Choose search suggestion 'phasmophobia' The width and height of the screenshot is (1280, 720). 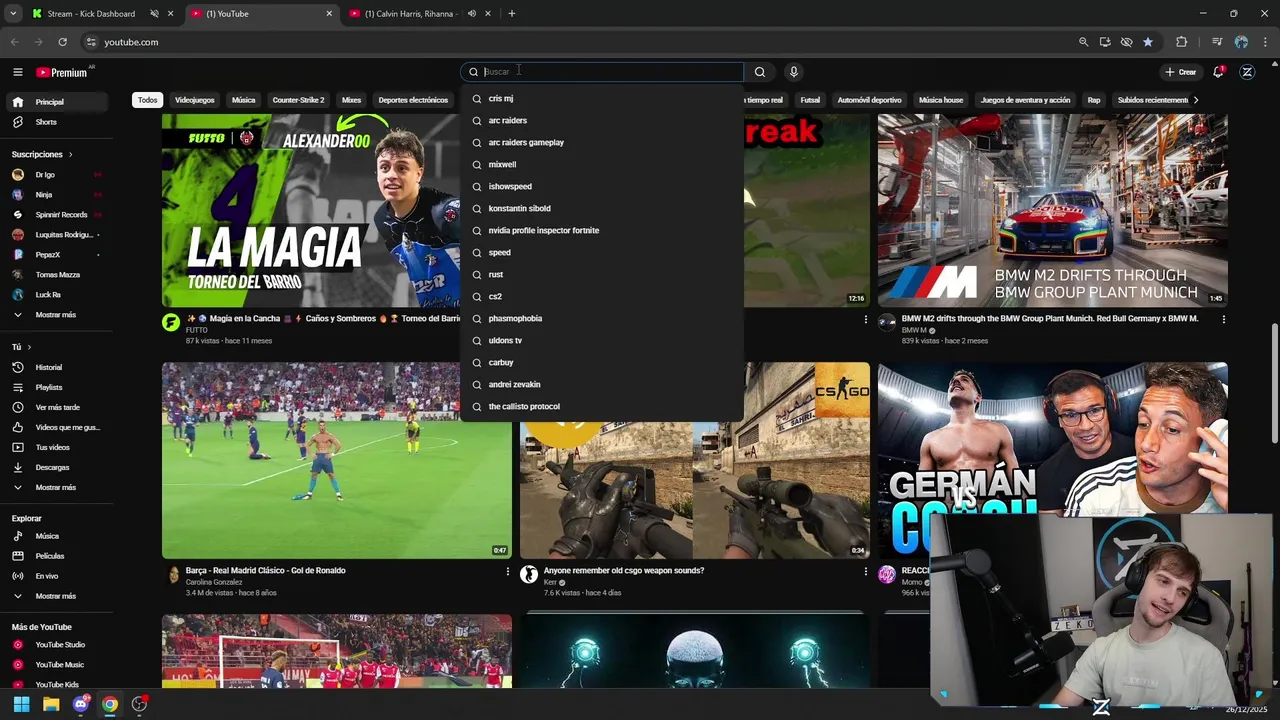click(602, 319)
